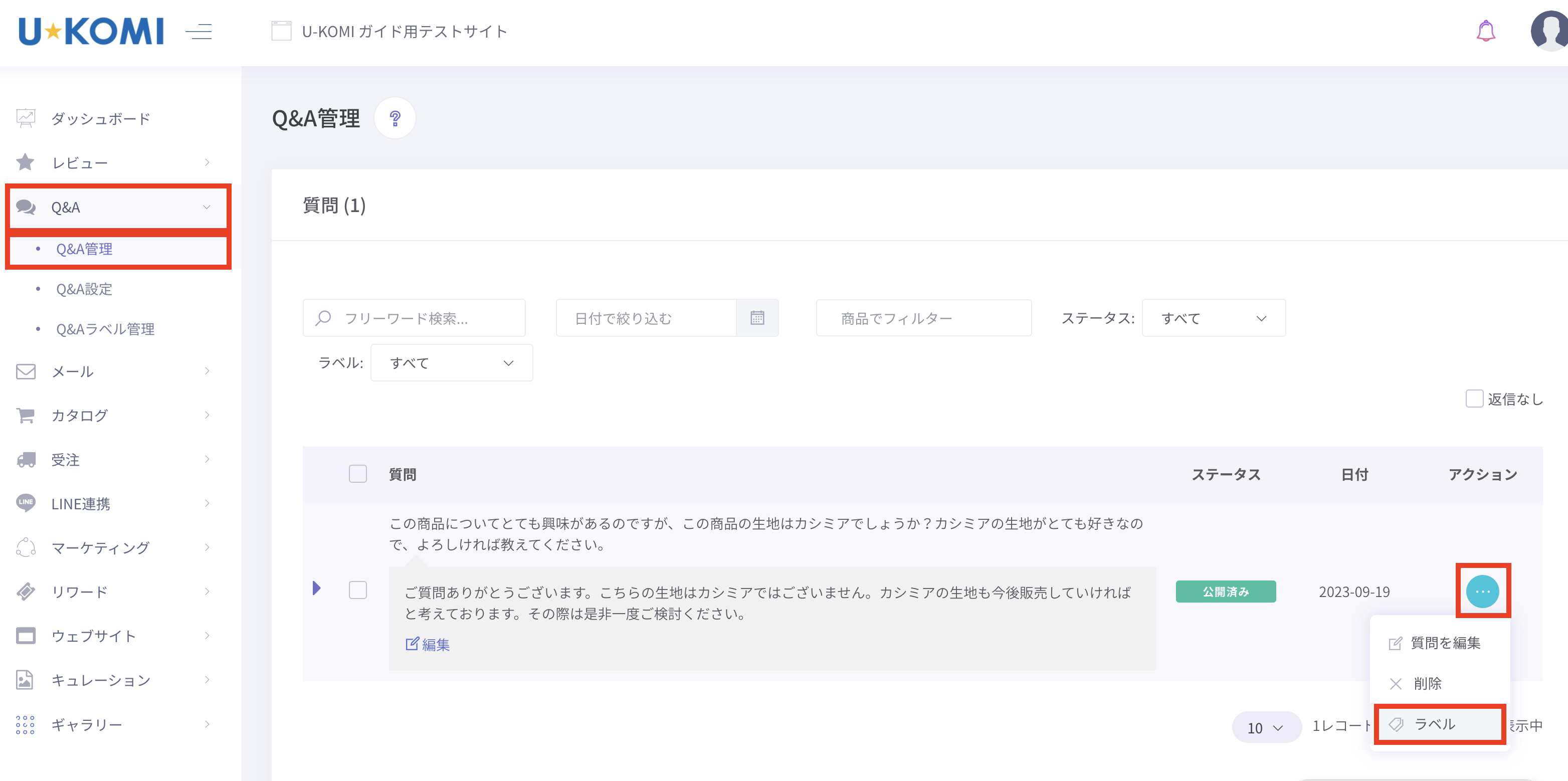Toggle the hamburger sidebar menu icon

click(x=199, y=31)
